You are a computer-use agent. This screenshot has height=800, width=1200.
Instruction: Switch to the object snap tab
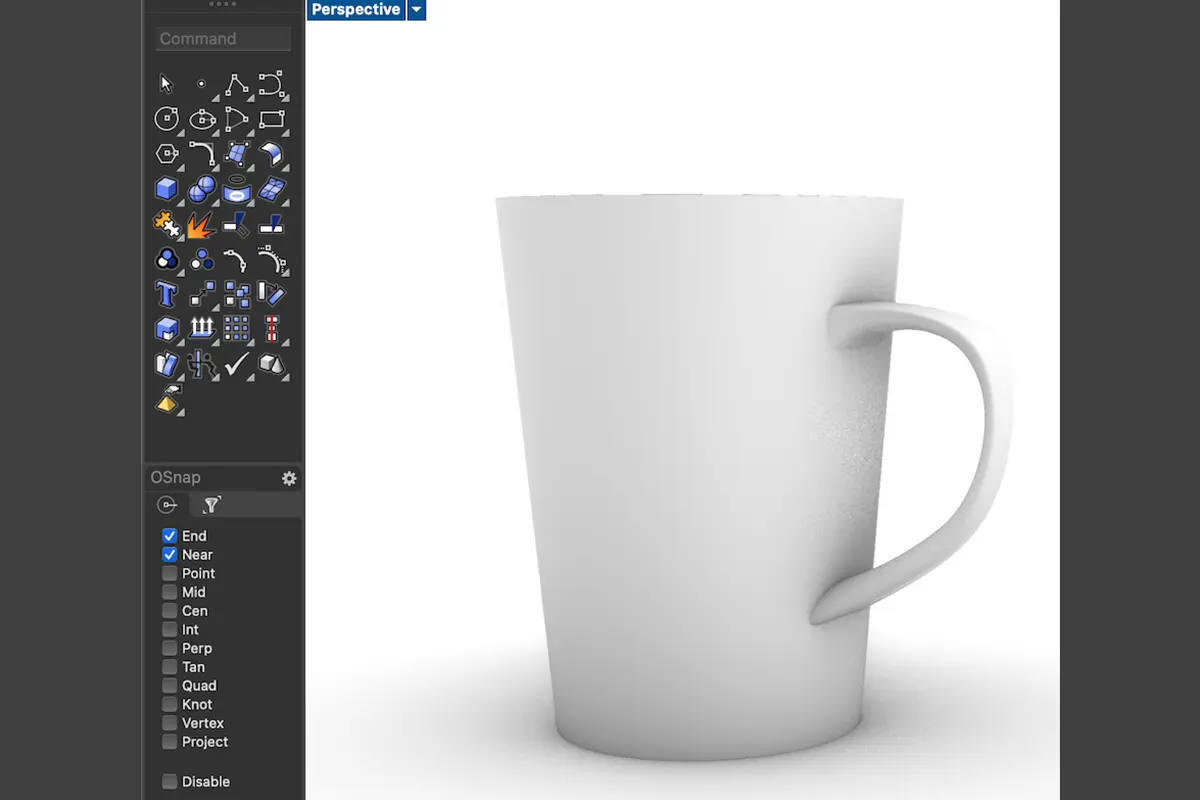pyautogui.click(x=168, y=505)
